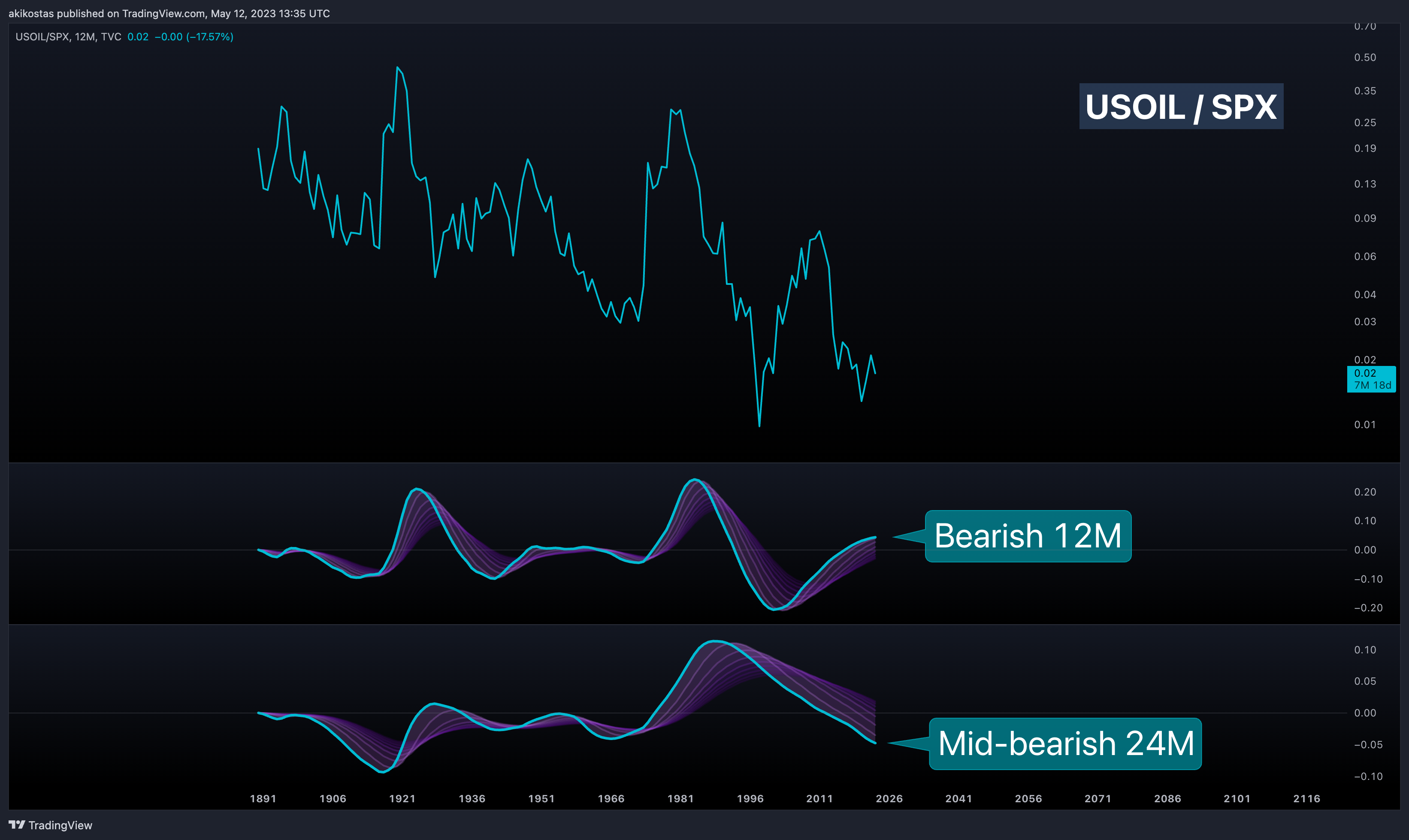Click the current price tag '0.02 7M 18d'
1409x840 pixels.
pyautogui.click(x=1371, y=379)
